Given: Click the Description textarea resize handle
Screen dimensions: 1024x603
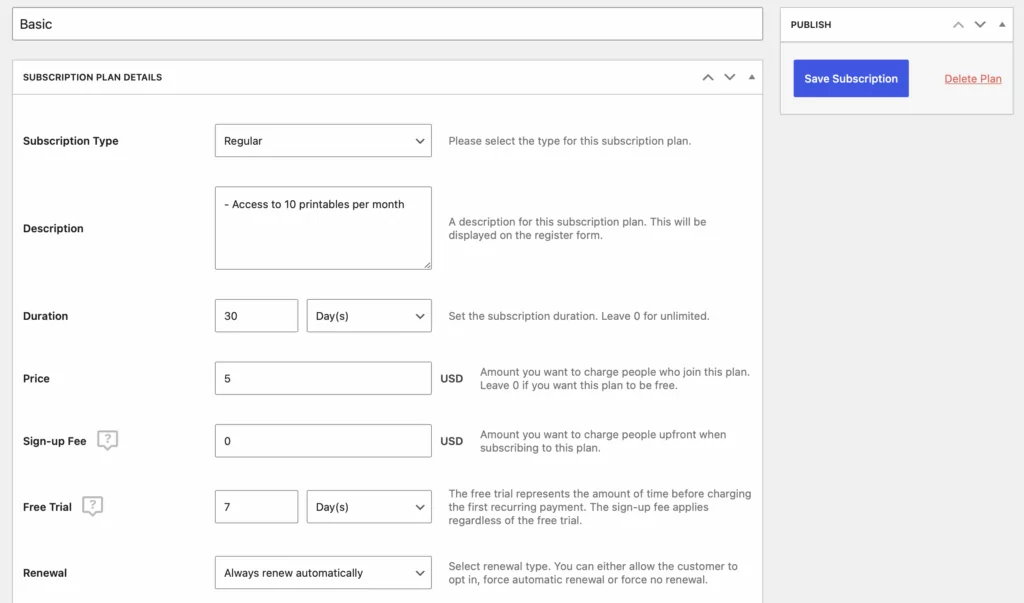Looking at the screenshot, I should pyautogui.click(x=427, y=265).
